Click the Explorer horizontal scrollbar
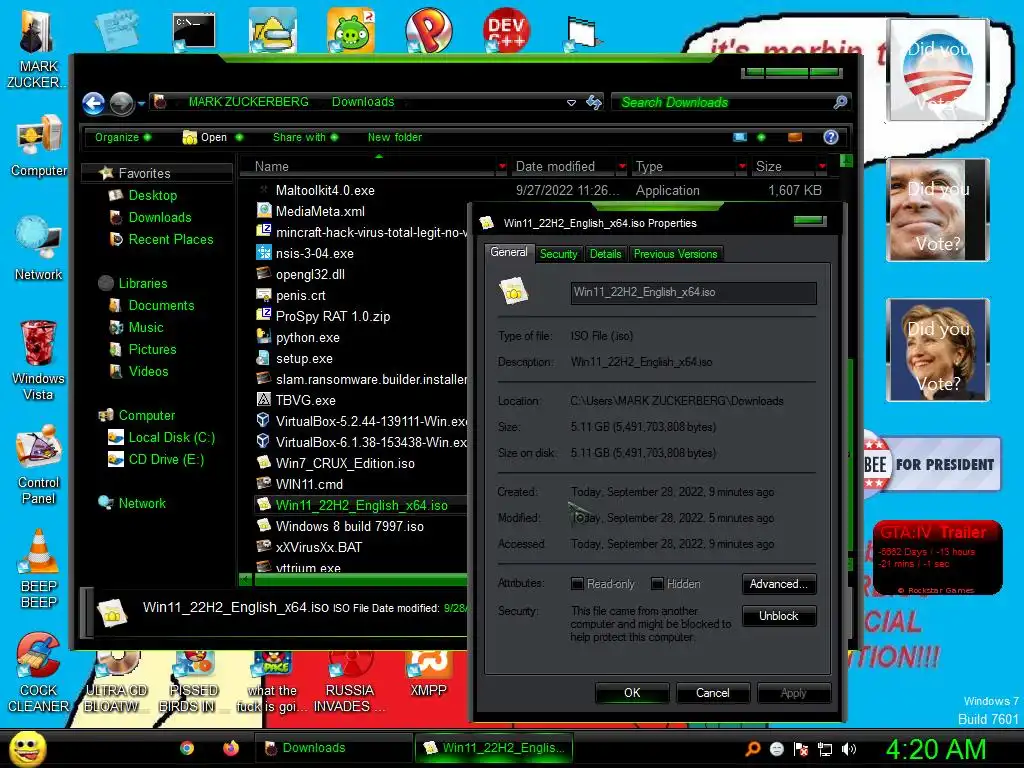The image size is (1024, 768). click(359, 579)
